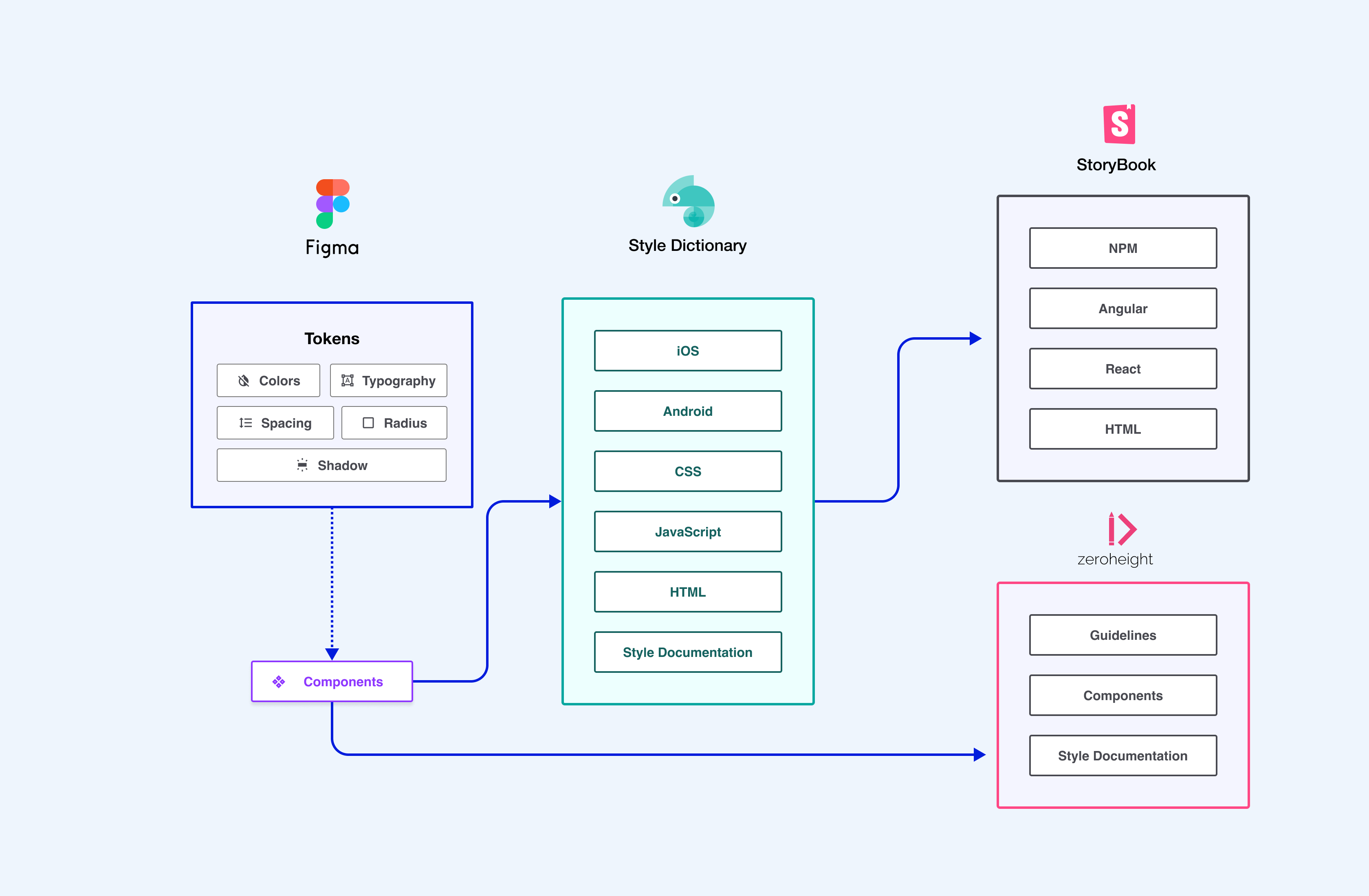
Task: Click the droplet icon beside Colors
Action: coord(244,381)
